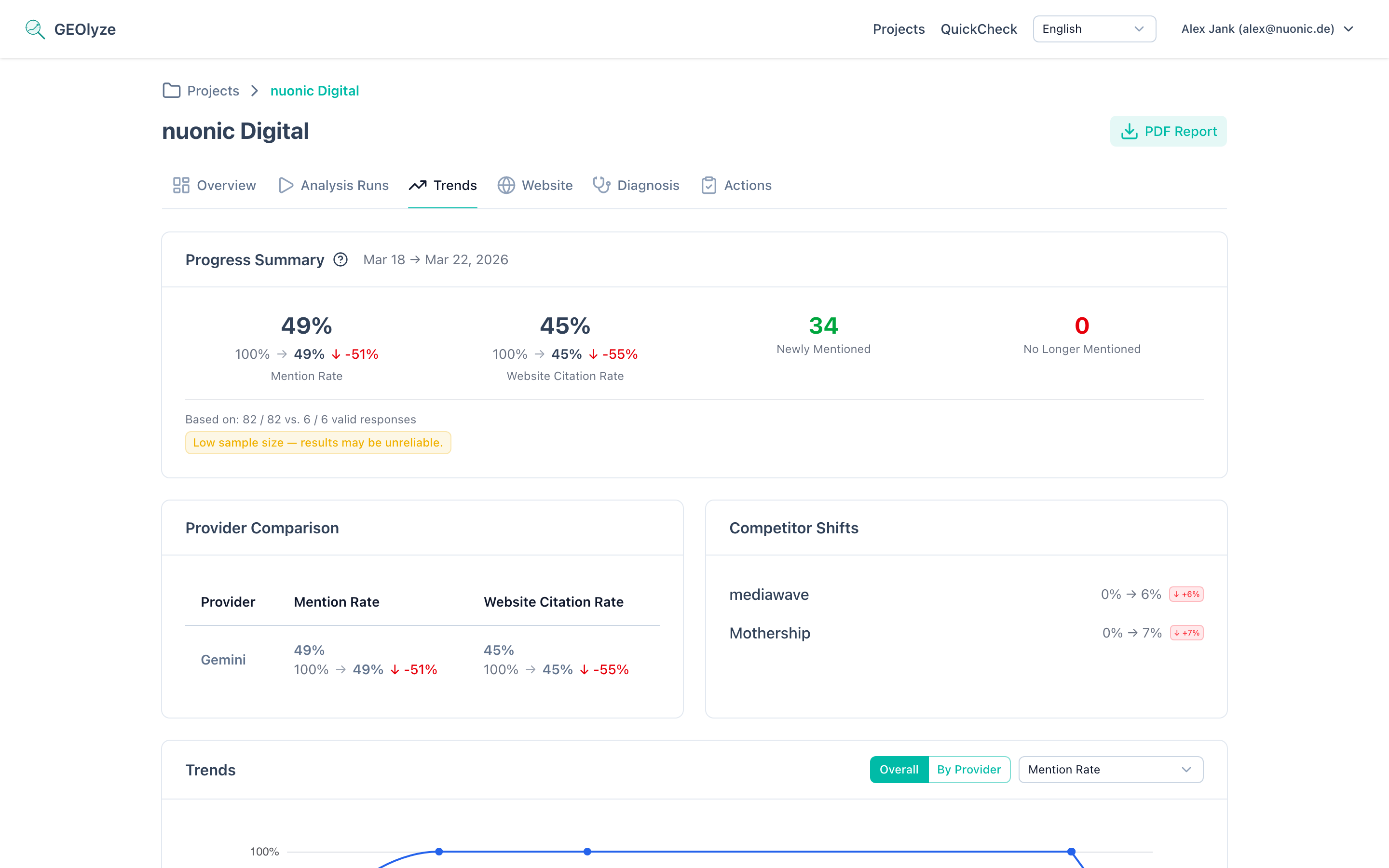Select the Analysis Runs play icon
Screen dimensions: 1389x868
coord(285,185)
